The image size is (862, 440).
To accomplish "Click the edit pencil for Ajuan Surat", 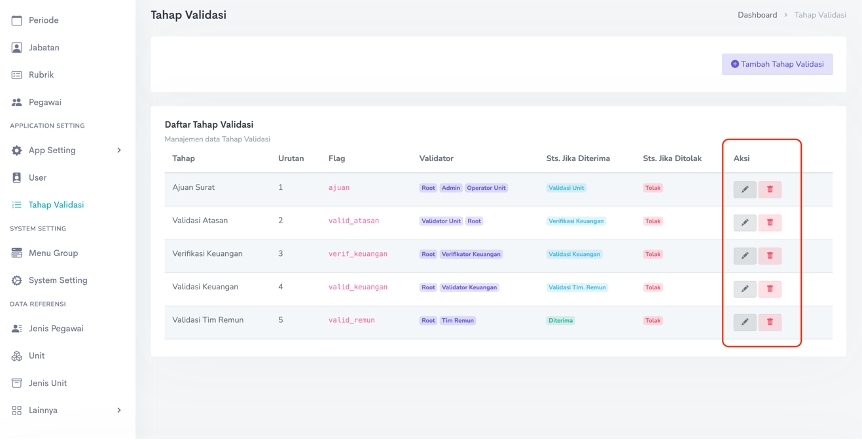I will point(744,190).
